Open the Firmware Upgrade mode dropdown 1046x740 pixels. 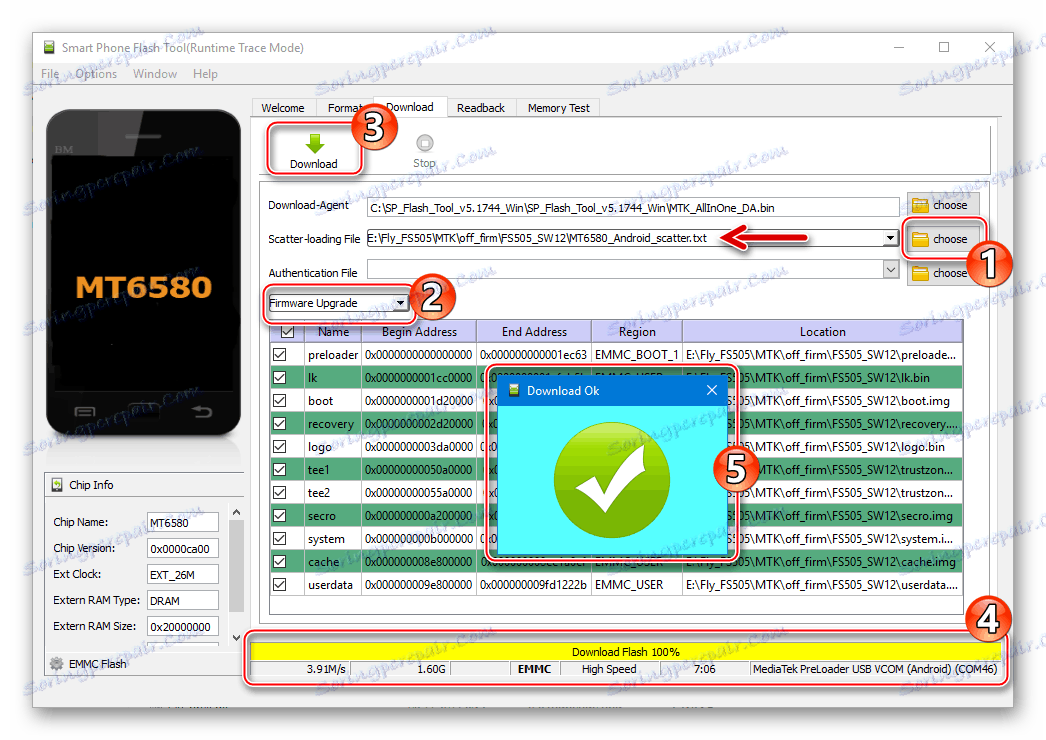(338, 303)
